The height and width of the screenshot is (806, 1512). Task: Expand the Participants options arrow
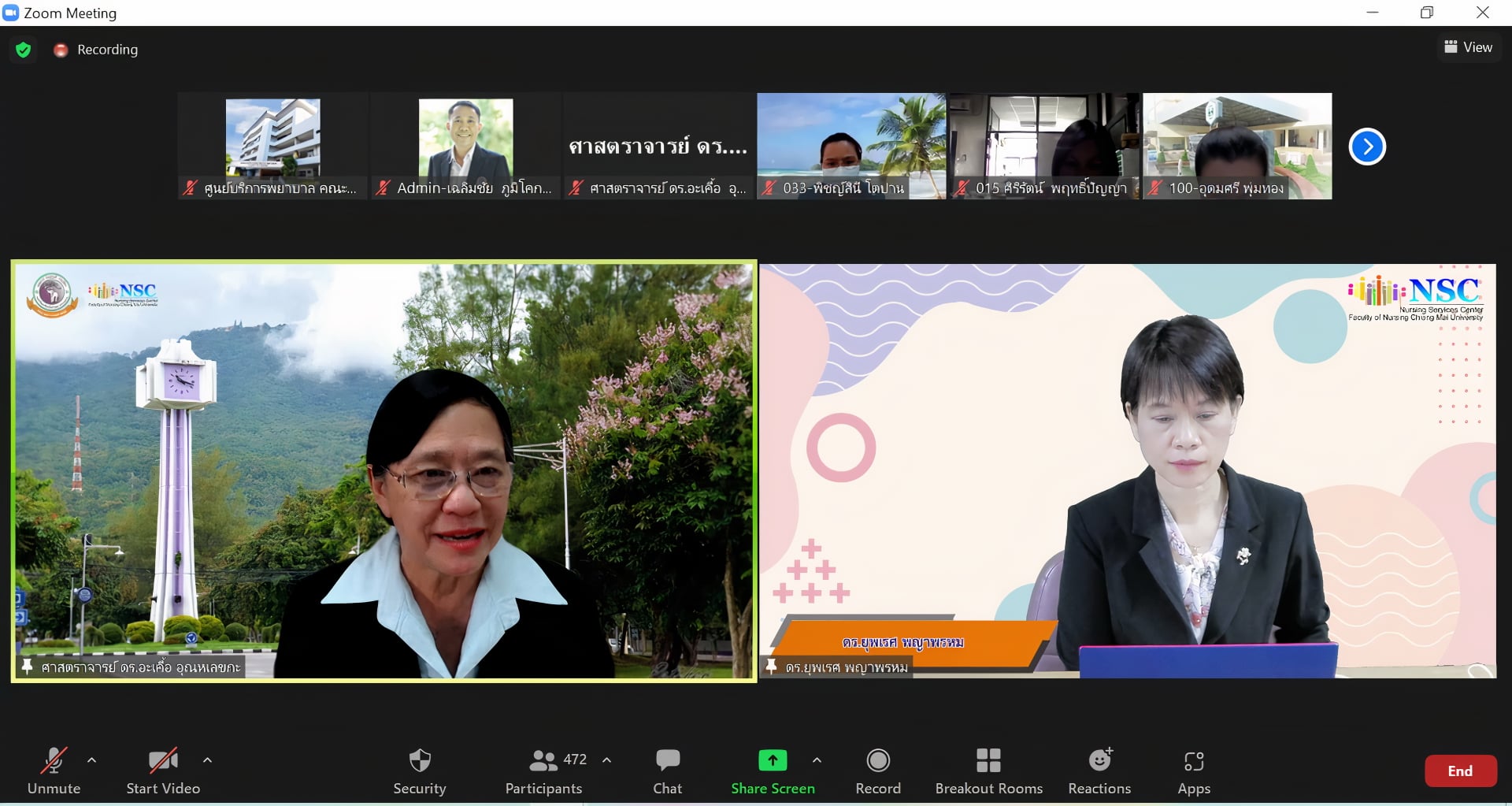tap(607, 760)
